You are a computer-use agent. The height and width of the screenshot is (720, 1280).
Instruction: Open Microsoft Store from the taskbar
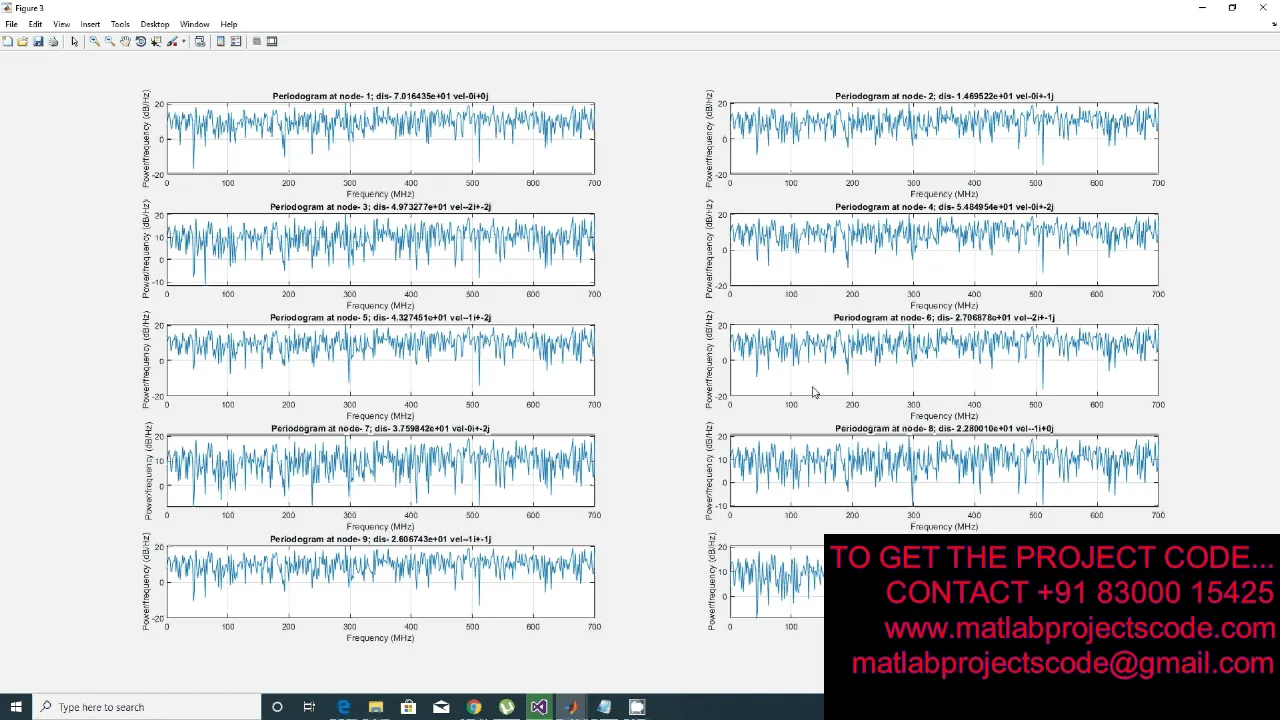[x=408, y=707]
